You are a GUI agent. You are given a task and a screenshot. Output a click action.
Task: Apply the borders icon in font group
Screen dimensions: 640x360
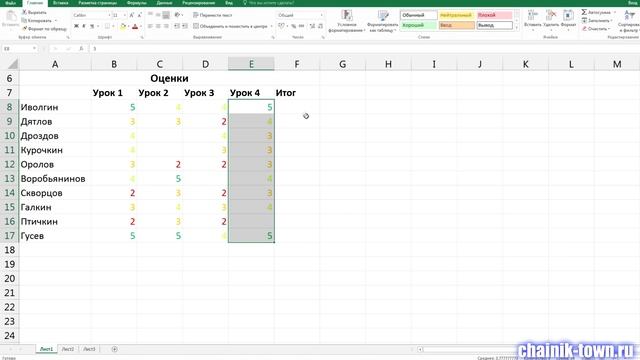[107, 26]
